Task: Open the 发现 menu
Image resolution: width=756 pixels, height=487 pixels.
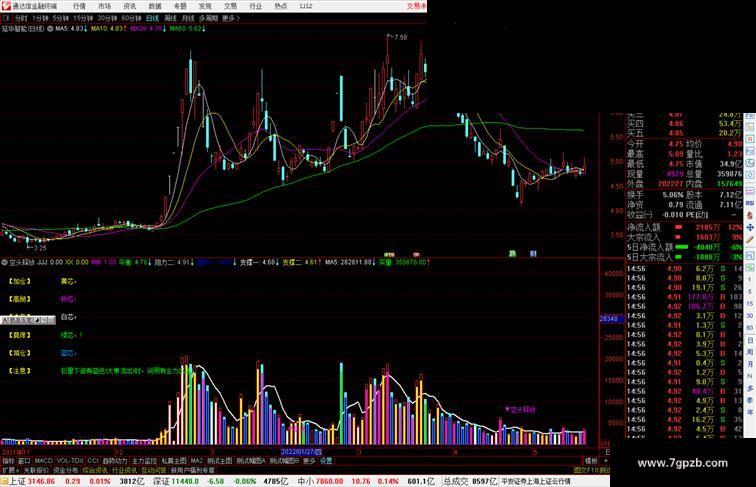Action: point(205,6)
